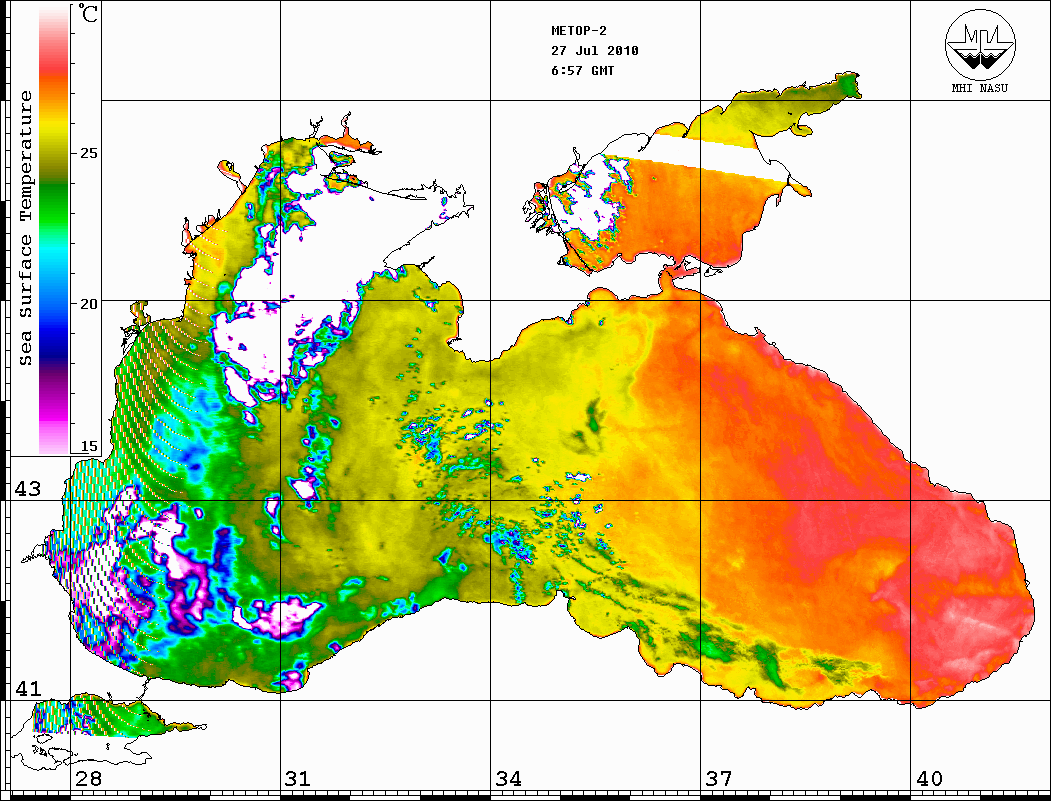This screenshot has height=801, width=1051.
Task: Click the '20' legend tick label
Action: [88, 304]
